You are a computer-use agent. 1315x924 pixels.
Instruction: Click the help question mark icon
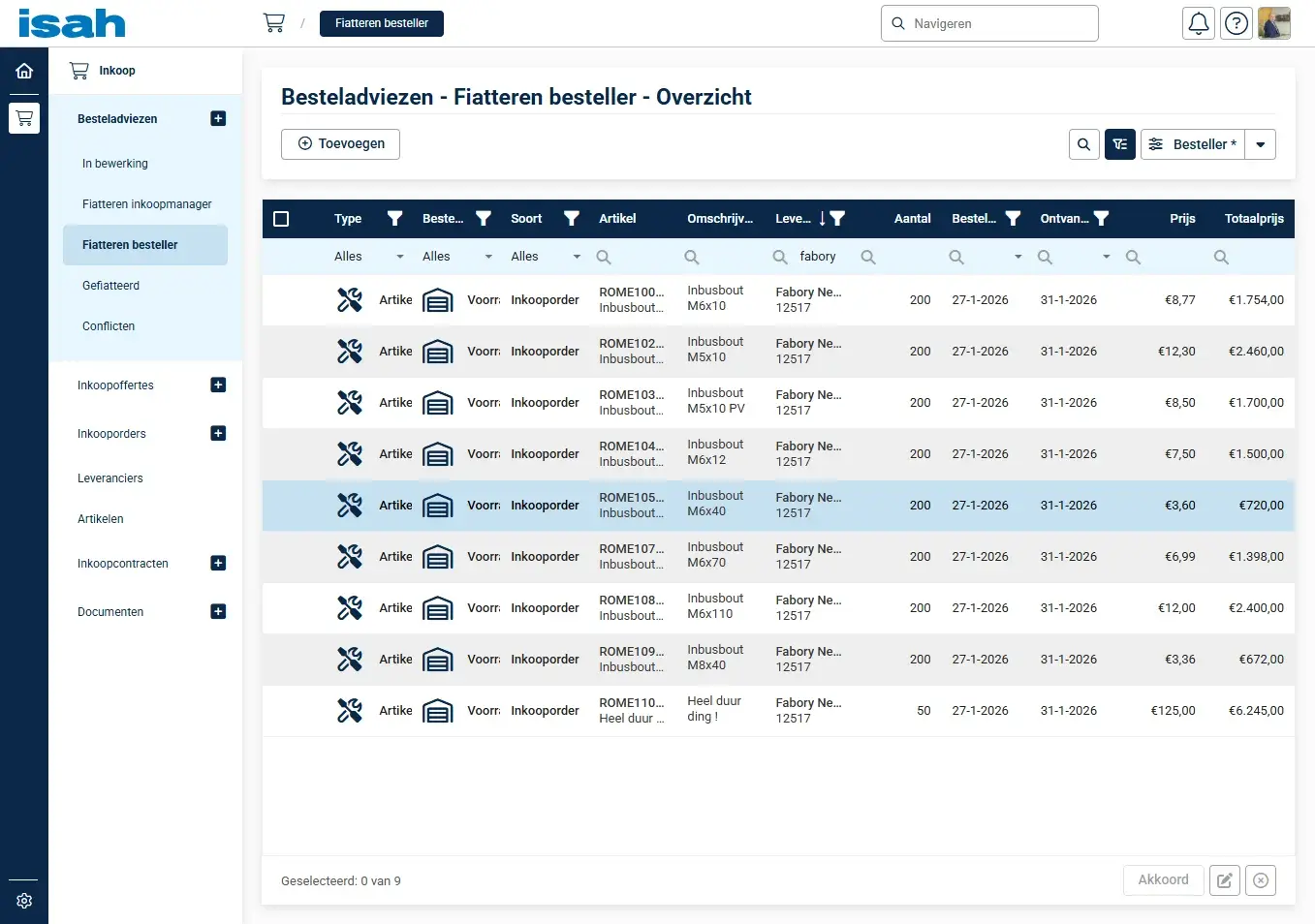[1237, 23]
